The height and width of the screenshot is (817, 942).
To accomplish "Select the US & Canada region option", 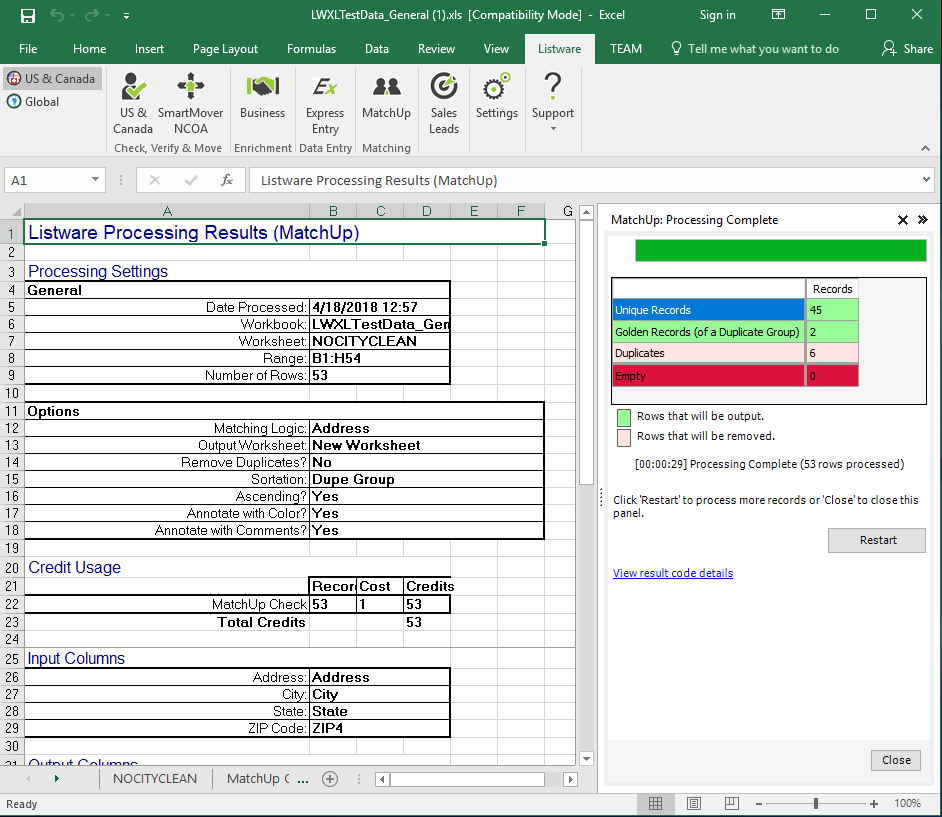I will [x=52, y=79].
